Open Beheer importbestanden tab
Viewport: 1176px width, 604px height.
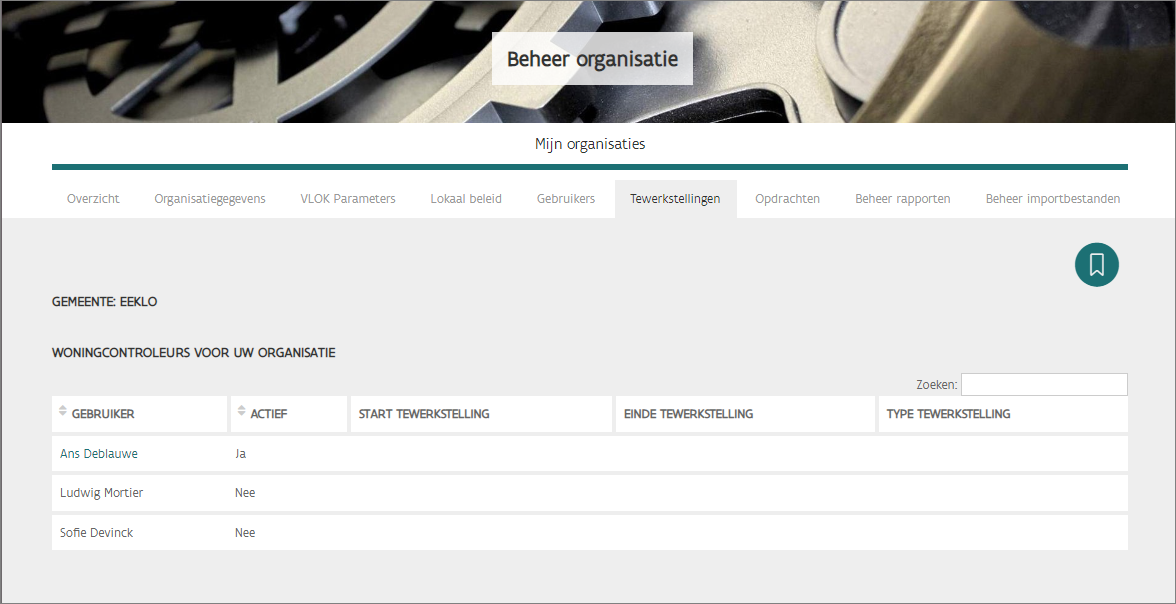click(1052, 199)
